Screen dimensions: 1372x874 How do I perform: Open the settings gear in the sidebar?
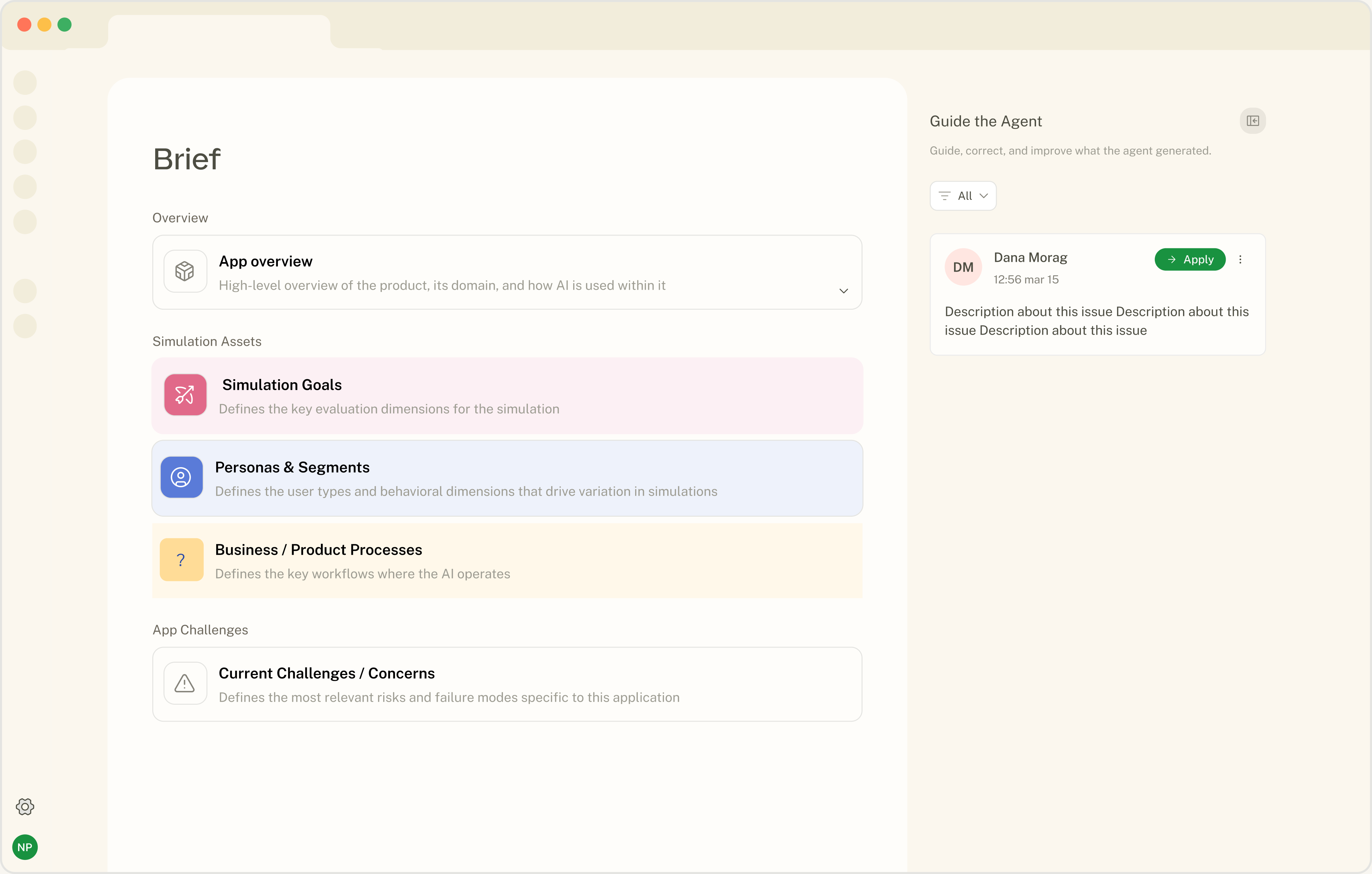click(x=25, y=806)
